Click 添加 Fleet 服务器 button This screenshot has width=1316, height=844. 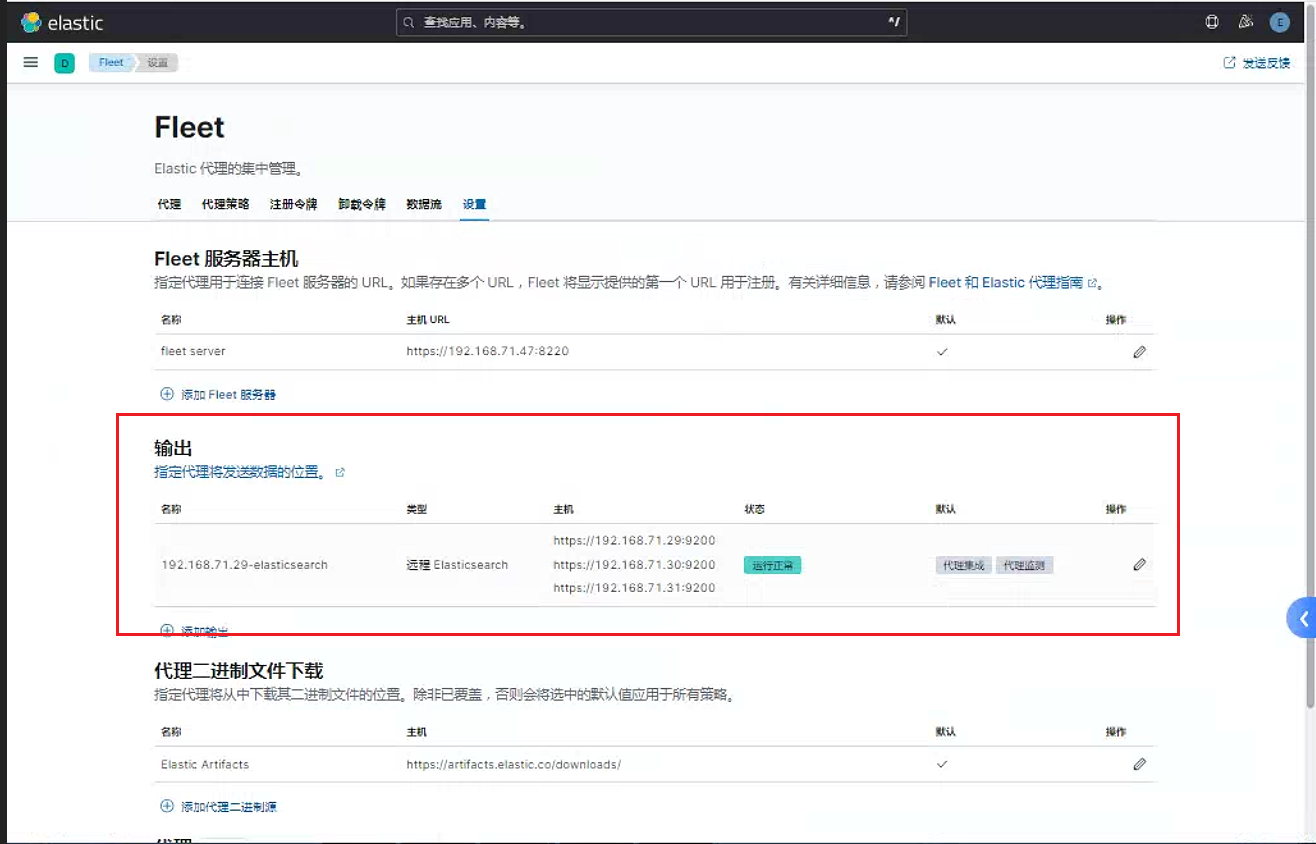point(218,394)
